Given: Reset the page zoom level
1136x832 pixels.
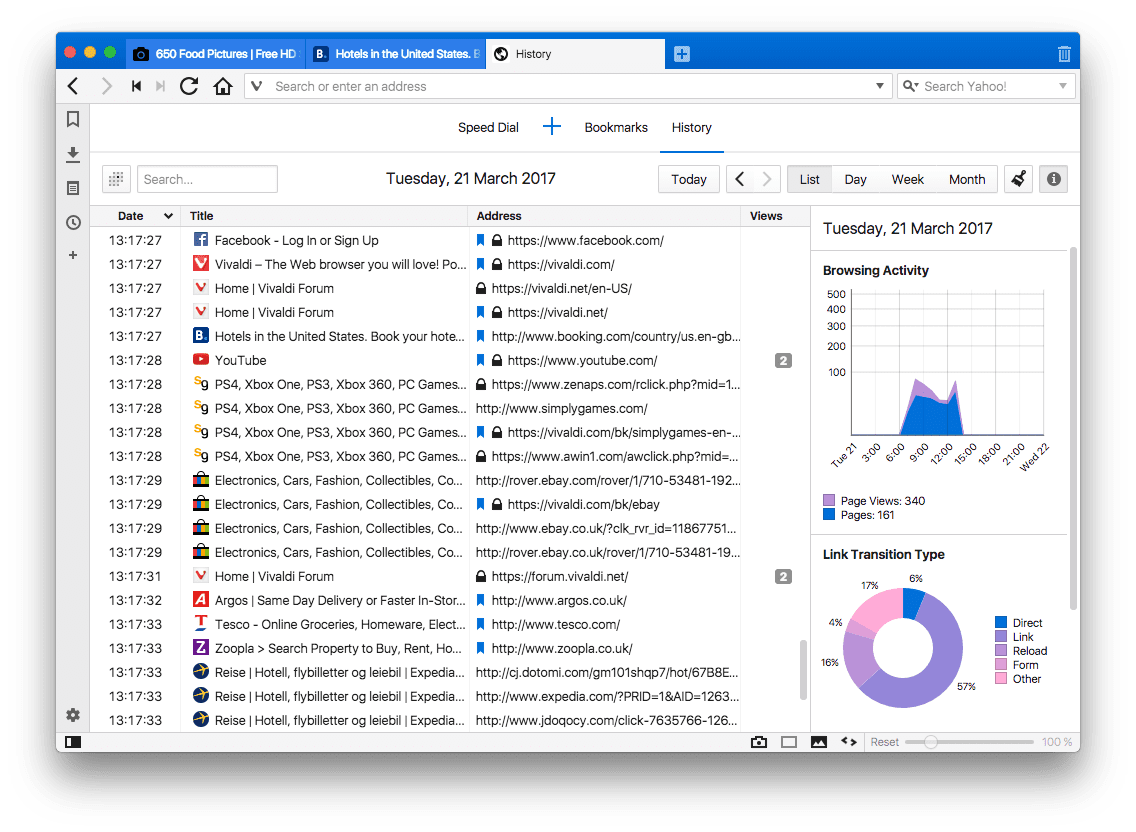Looking at the screenshot, I should tap(885, 742).
